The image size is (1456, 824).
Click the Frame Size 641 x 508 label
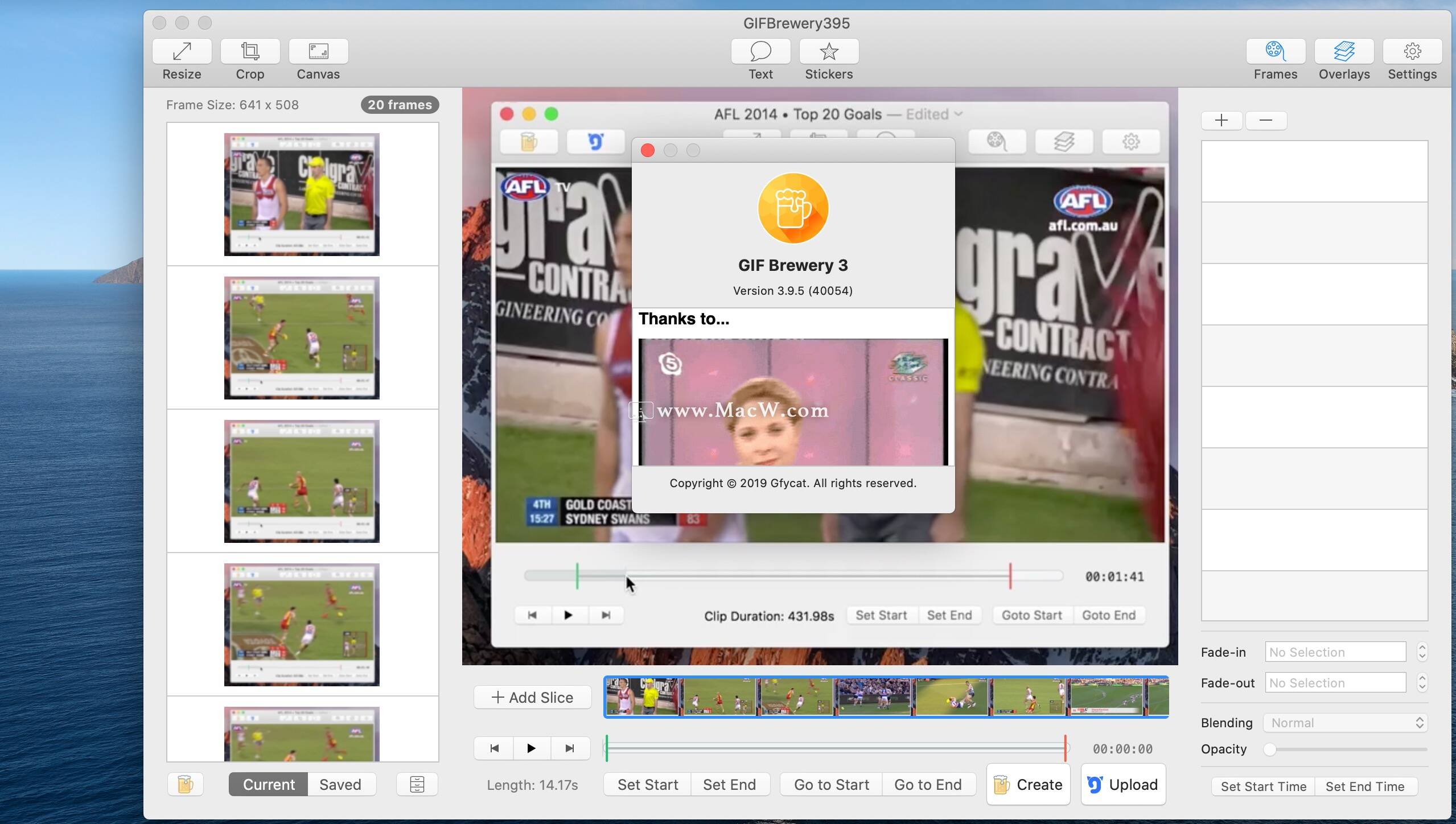[232, 105]
